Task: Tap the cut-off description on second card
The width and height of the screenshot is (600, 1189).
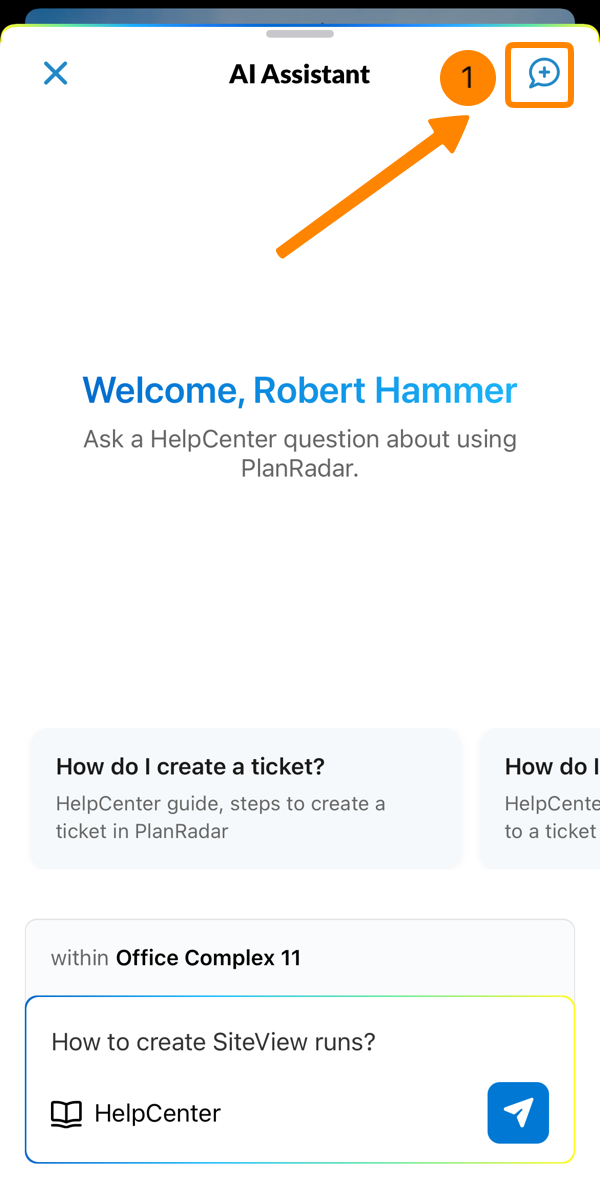Action: click(x=552, y=816)
